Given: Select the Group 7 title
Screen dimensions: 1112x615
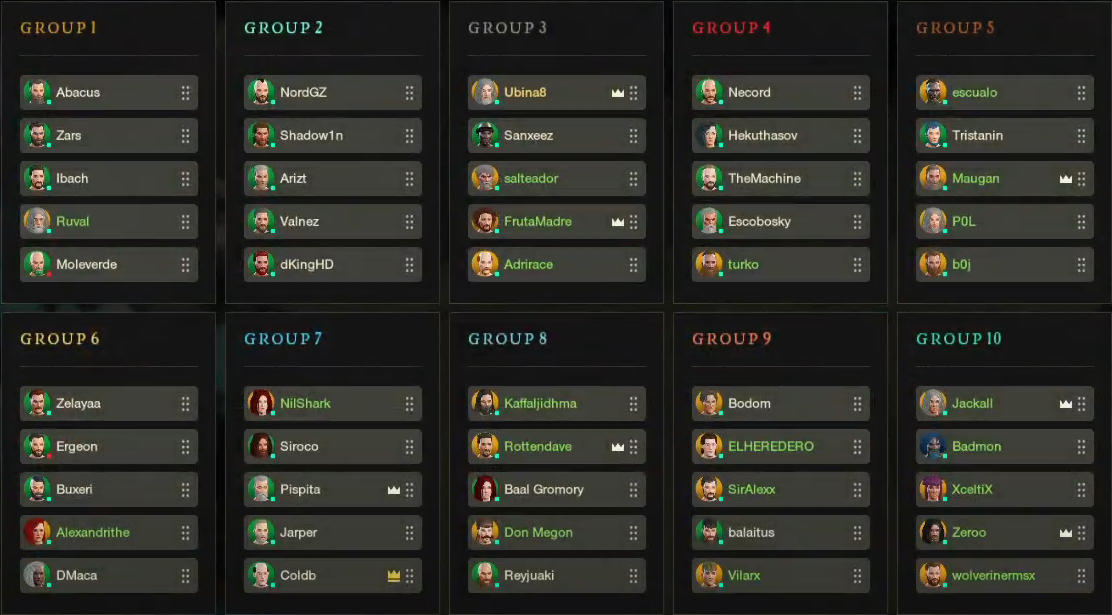Looking at the screenshot, I should [284, 339].
